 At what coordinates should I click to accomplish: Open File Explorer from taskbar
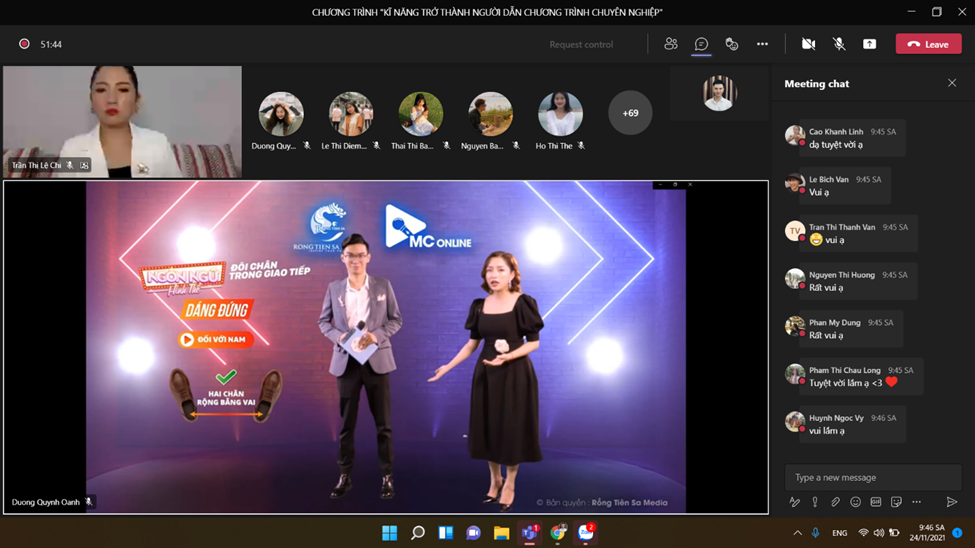[501, 532]
